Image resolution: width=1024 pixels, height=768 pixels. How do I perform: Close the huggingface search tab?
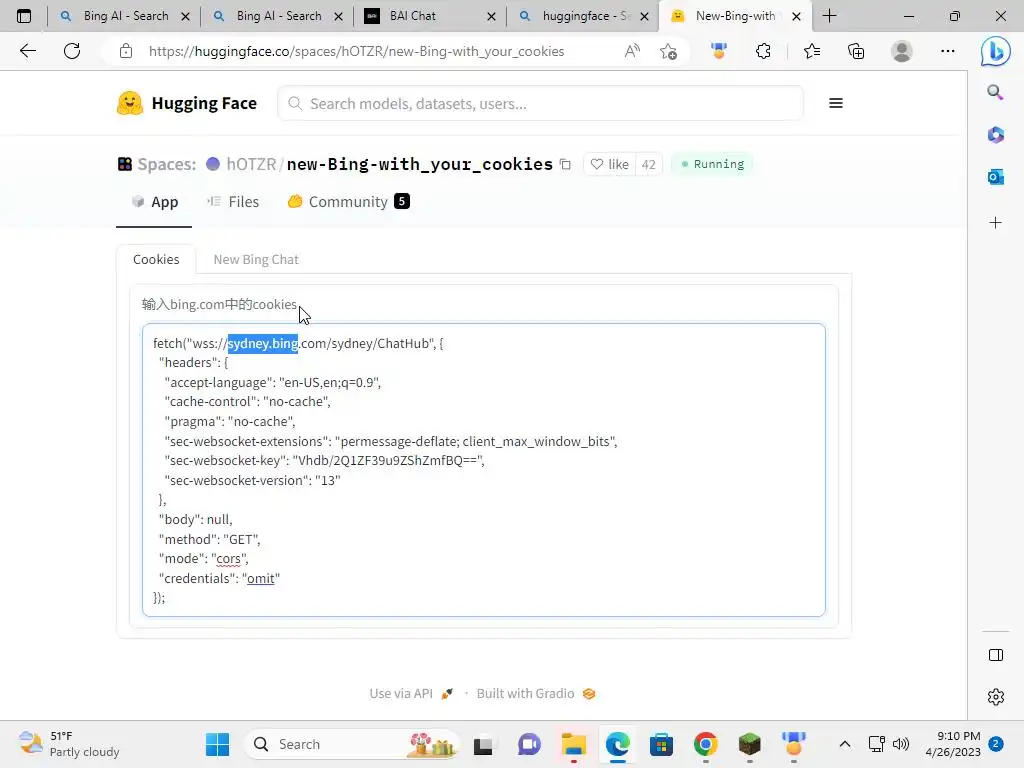645,16
